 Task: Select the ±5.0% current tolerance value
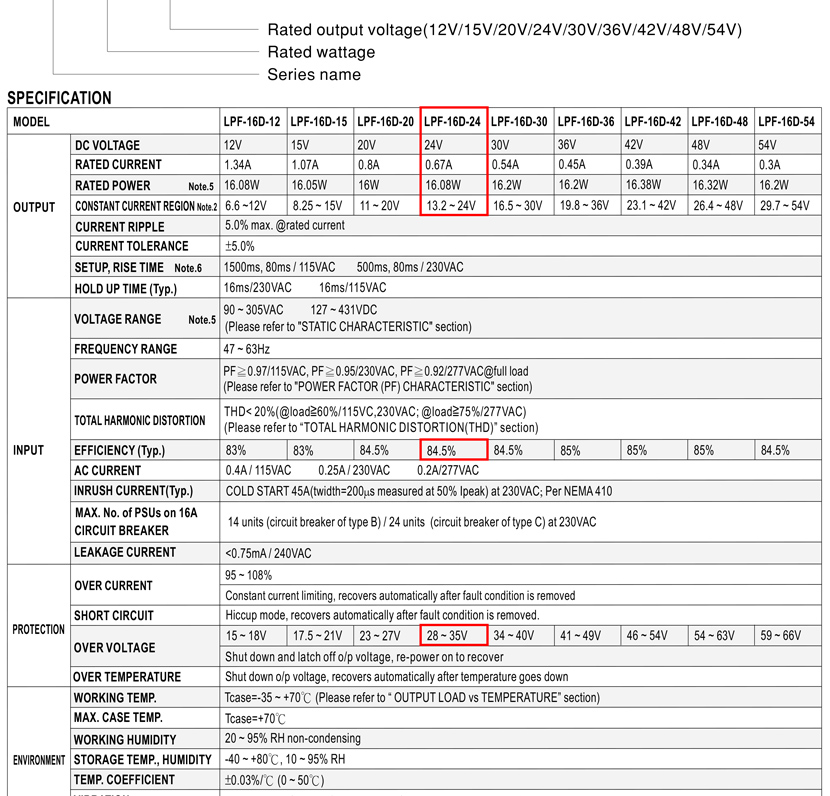(240, 247)
